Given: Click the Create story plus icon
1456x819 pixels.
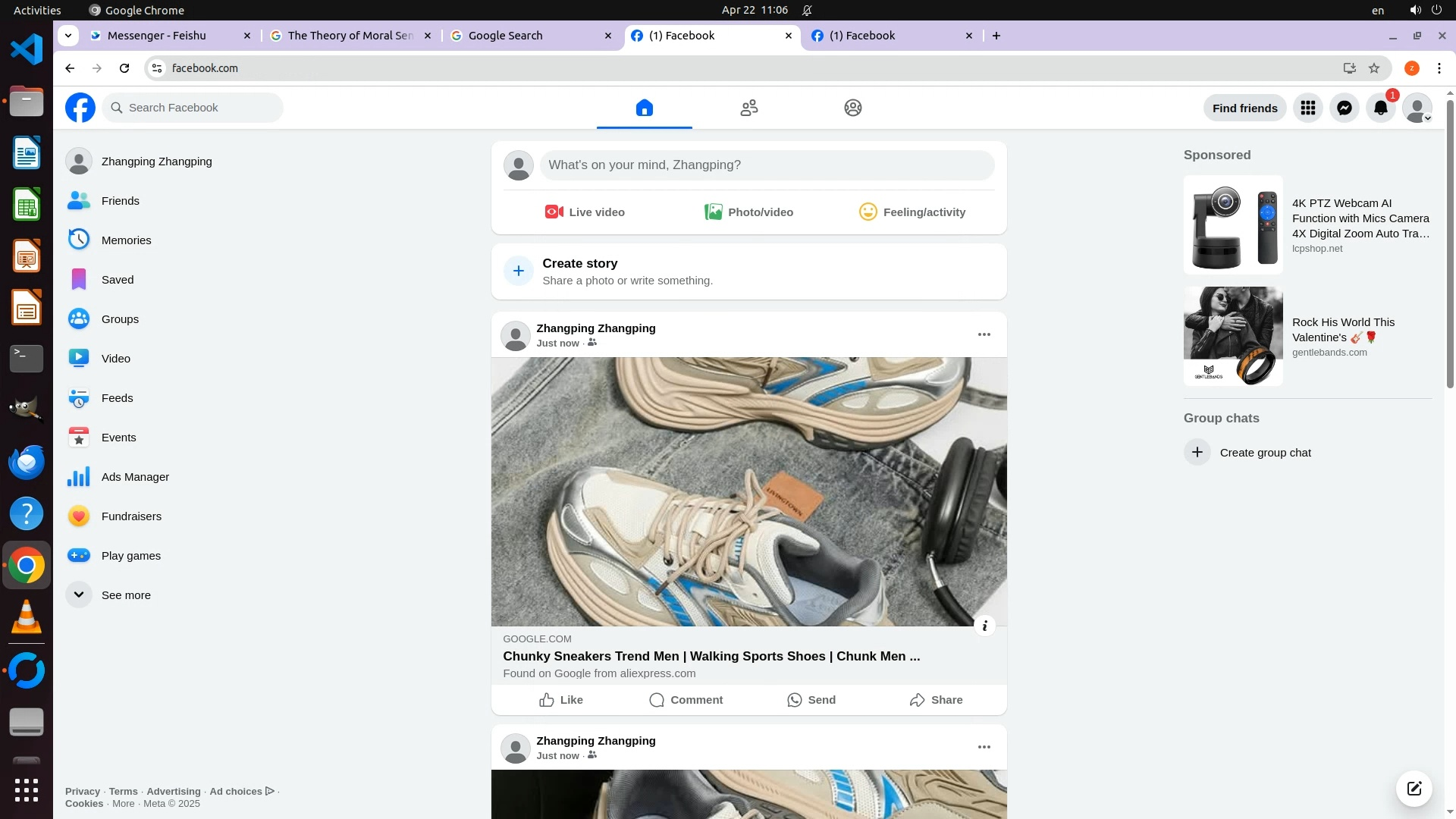Looking at the screenshot, I should click(x=519, y=271).
